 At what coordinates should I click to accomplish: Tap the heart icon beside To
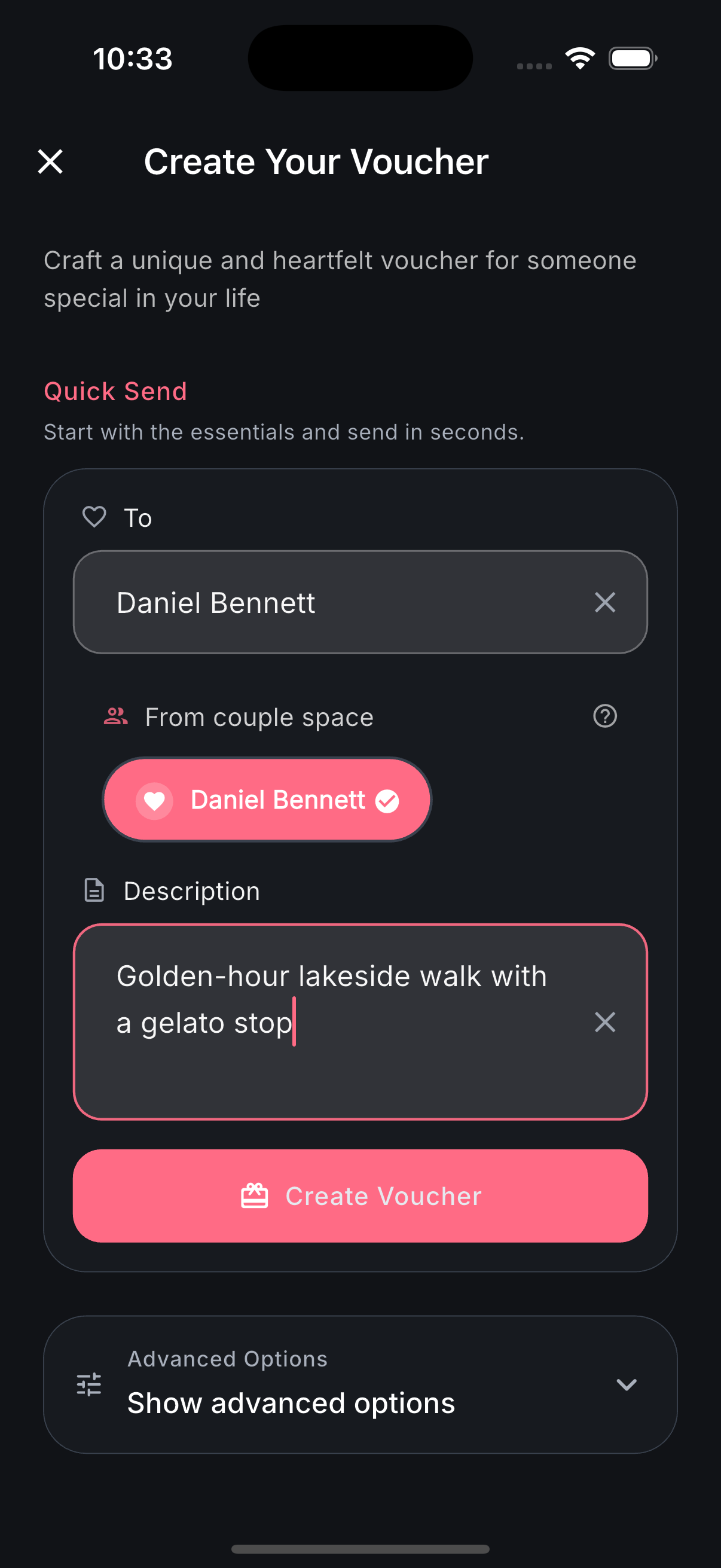[x=94, y=517]
